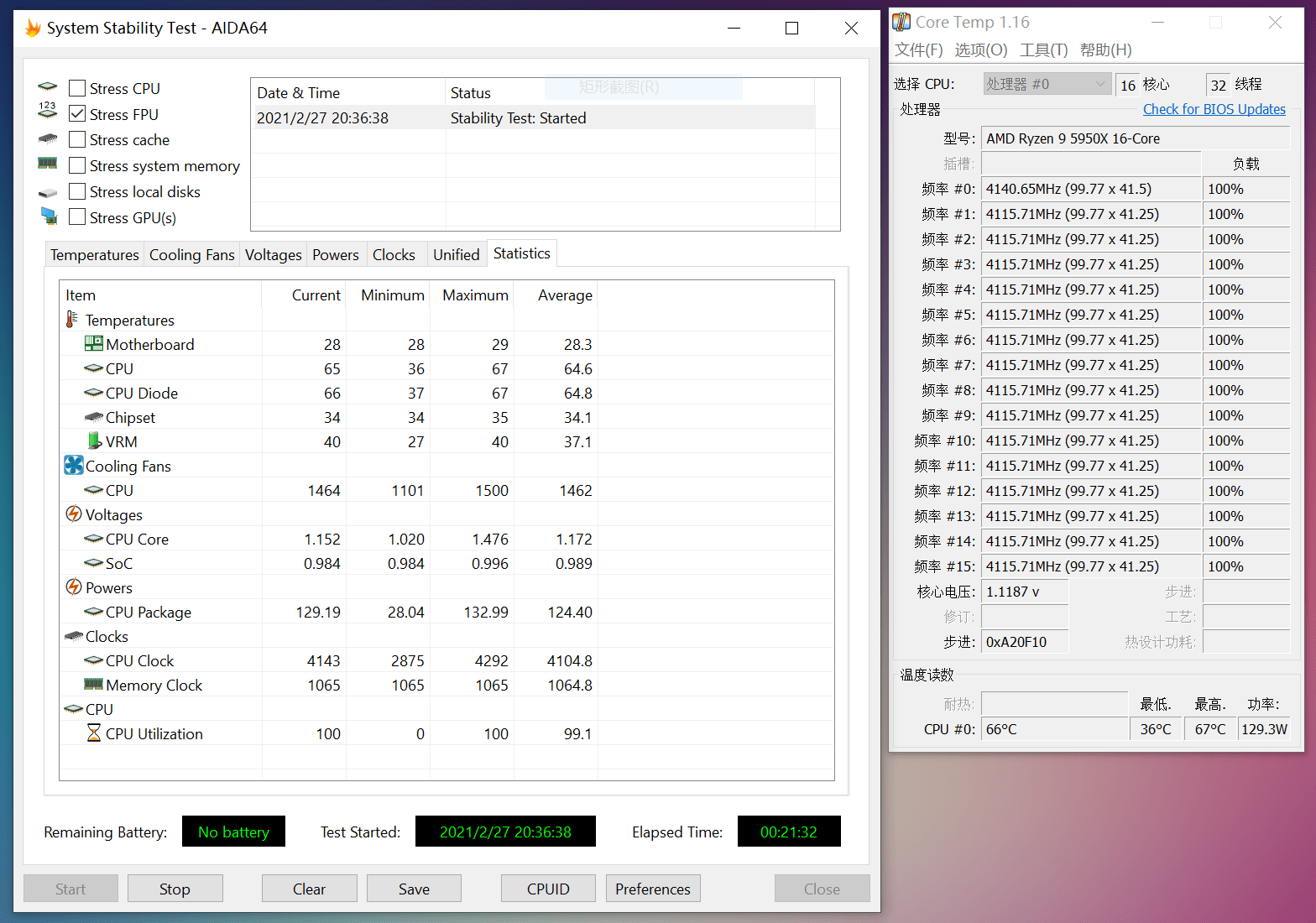Viewport: 1316px width, 923px height.
Task: Open Preferences
Action: pos(653,889)
